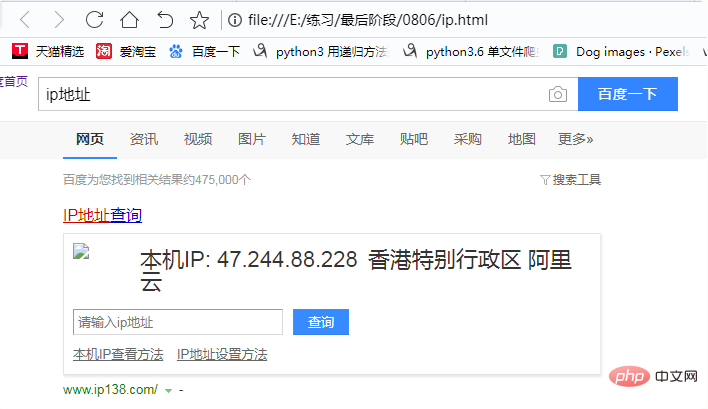Viewport: 708px width, 409px height.
Task: Open the browser home page icon
Action: [129, 19]
